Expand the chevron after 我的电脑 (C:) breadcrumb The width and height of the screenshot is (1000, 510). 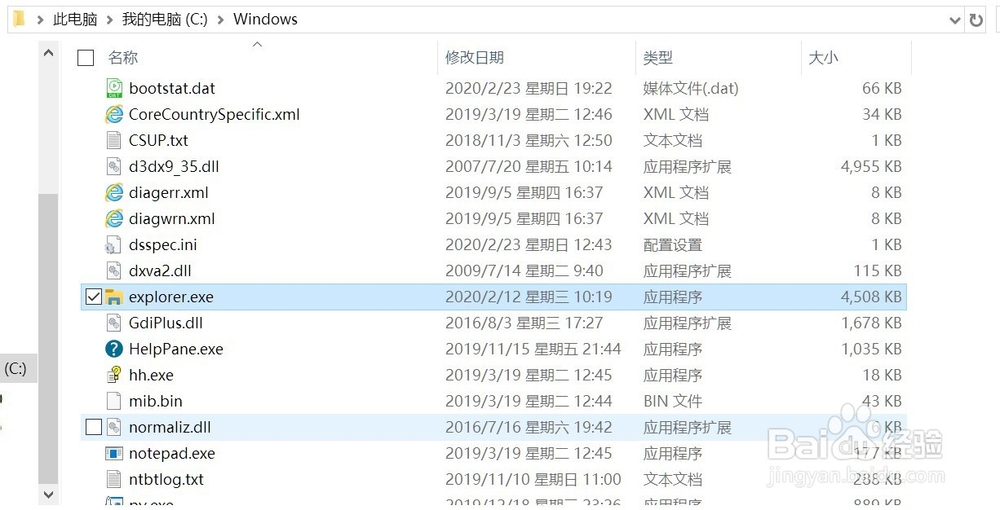point(220,19)
